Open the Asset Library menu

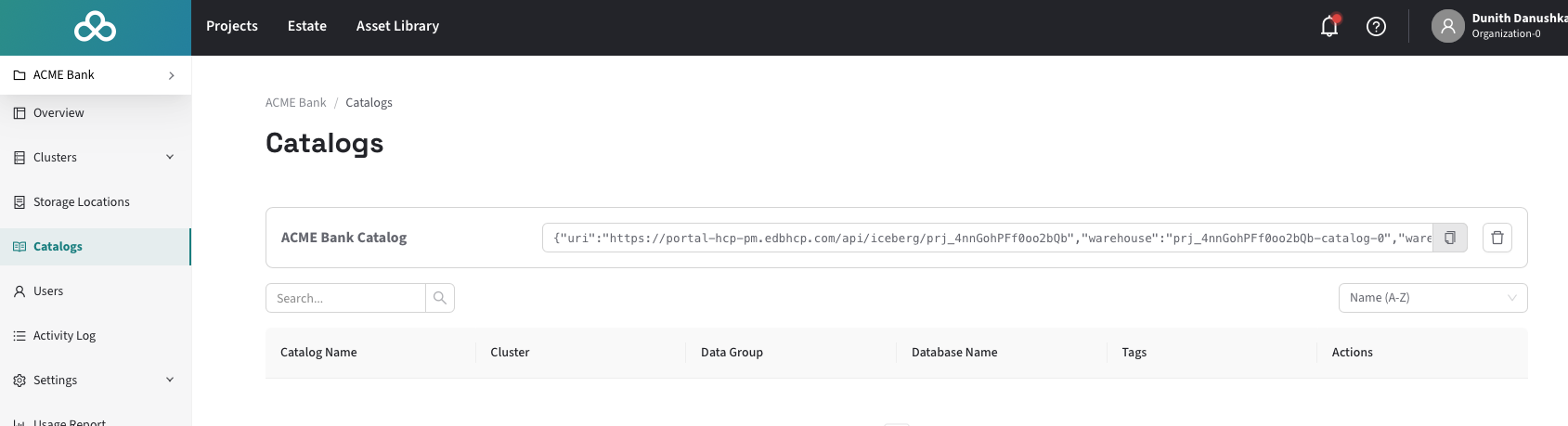397,26
